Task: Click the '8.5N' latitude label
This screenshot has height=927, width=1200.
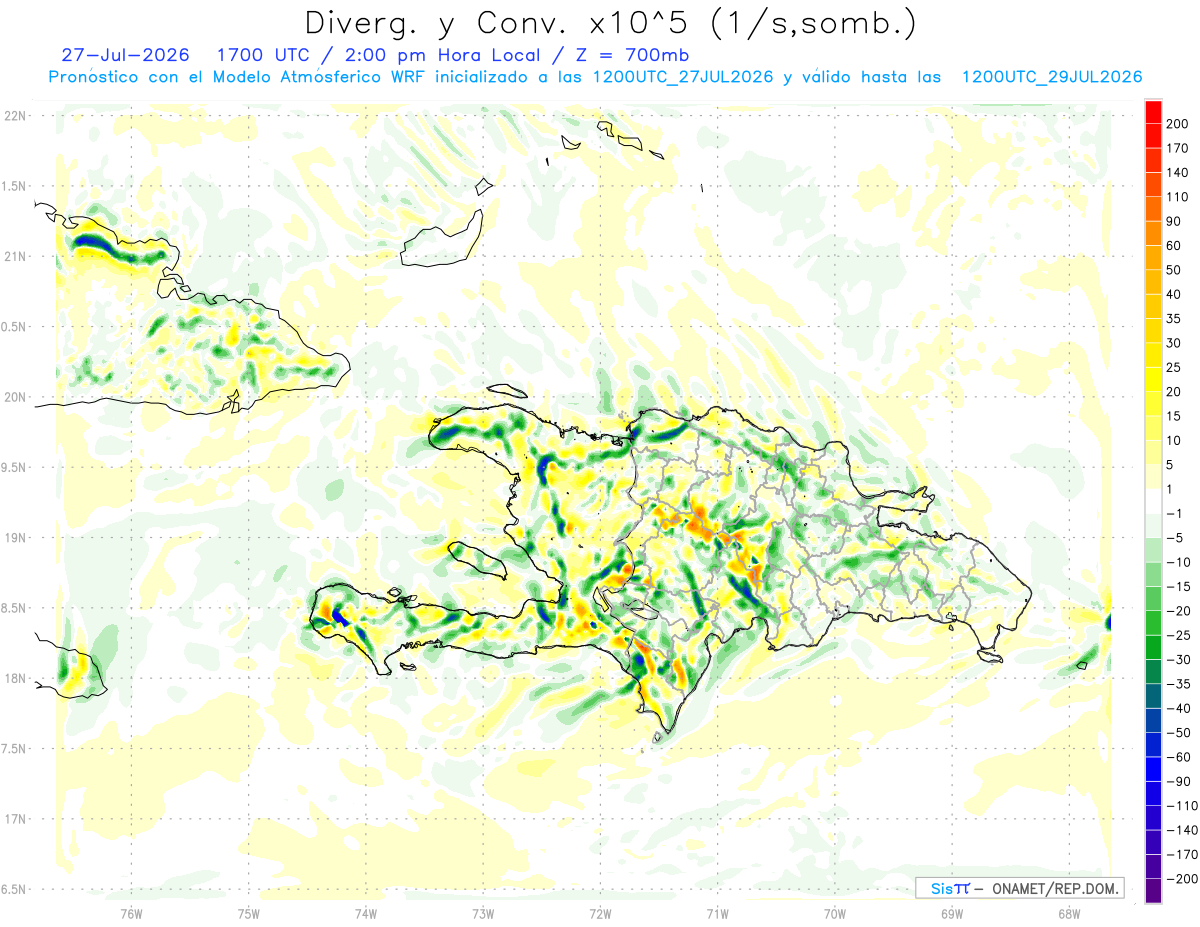Action: click(x=14, y=608)
